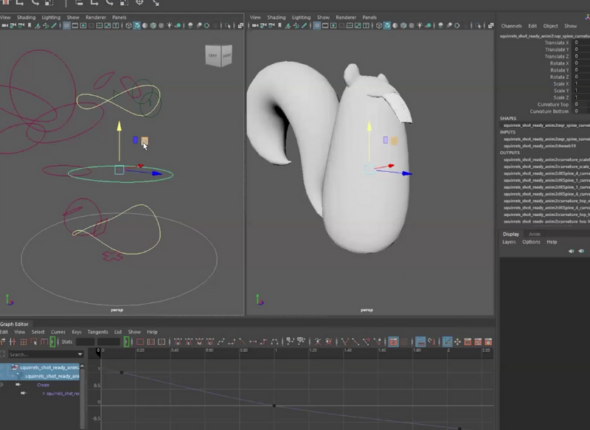Viewport: 590px width, 430px height.
Task: Toggle film gate in left viewport toolbar
Action: [75, 26]
